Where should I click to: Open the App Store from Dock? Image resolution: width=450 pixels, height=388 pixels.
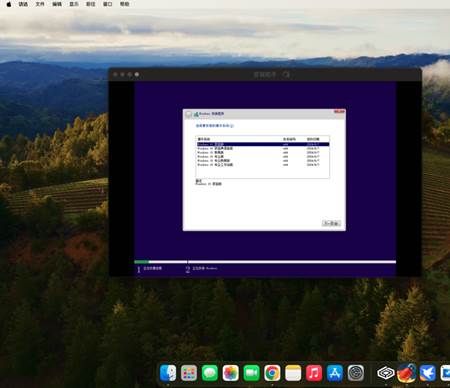(335, 373)
